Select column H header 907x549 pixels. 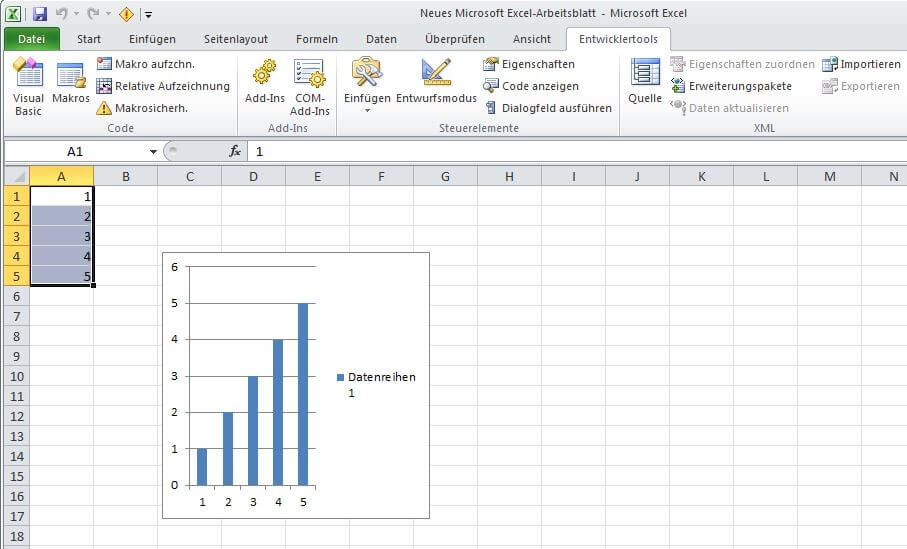point(509,176)
